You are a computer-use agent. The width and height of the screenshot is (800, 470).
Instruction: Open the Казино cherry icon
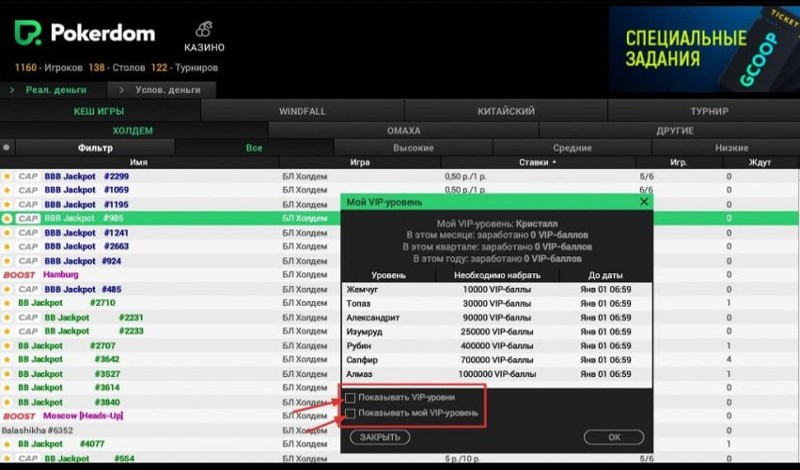(203, 29)
